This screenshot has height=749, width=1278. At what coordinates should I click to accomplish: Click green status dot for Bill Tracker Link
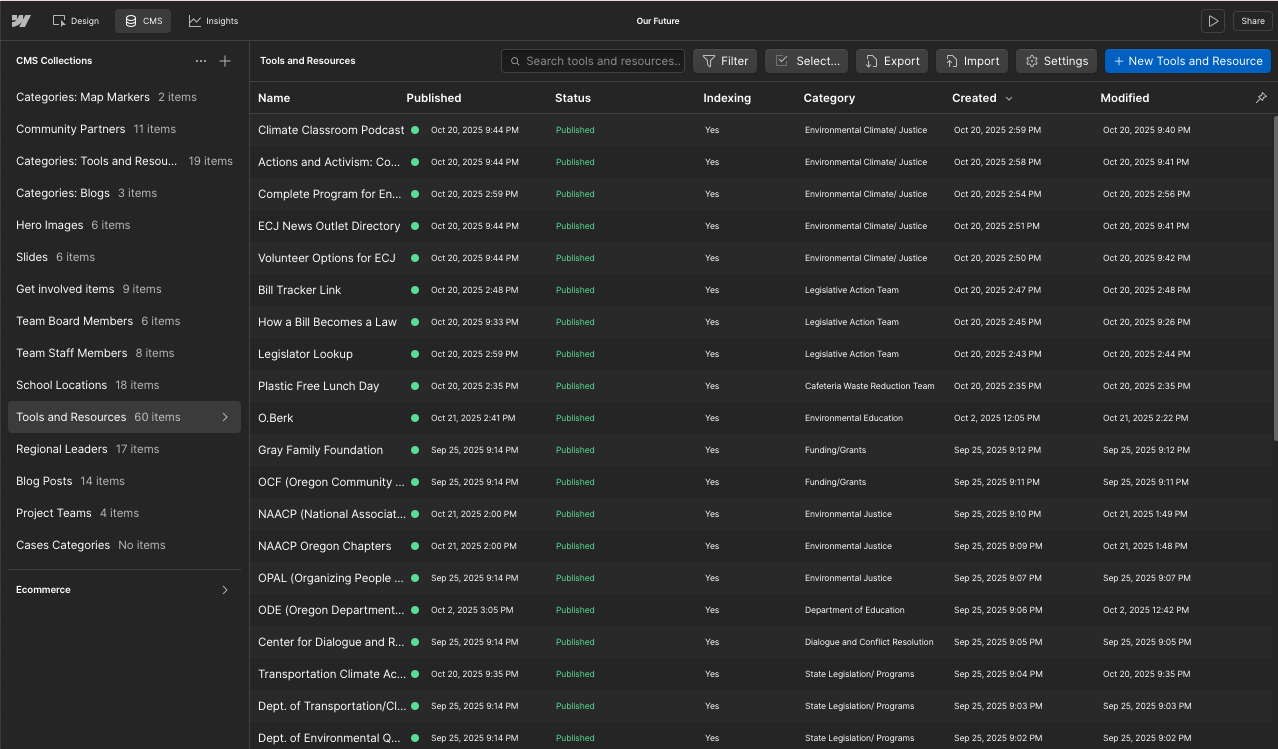[x=415, y=290]
